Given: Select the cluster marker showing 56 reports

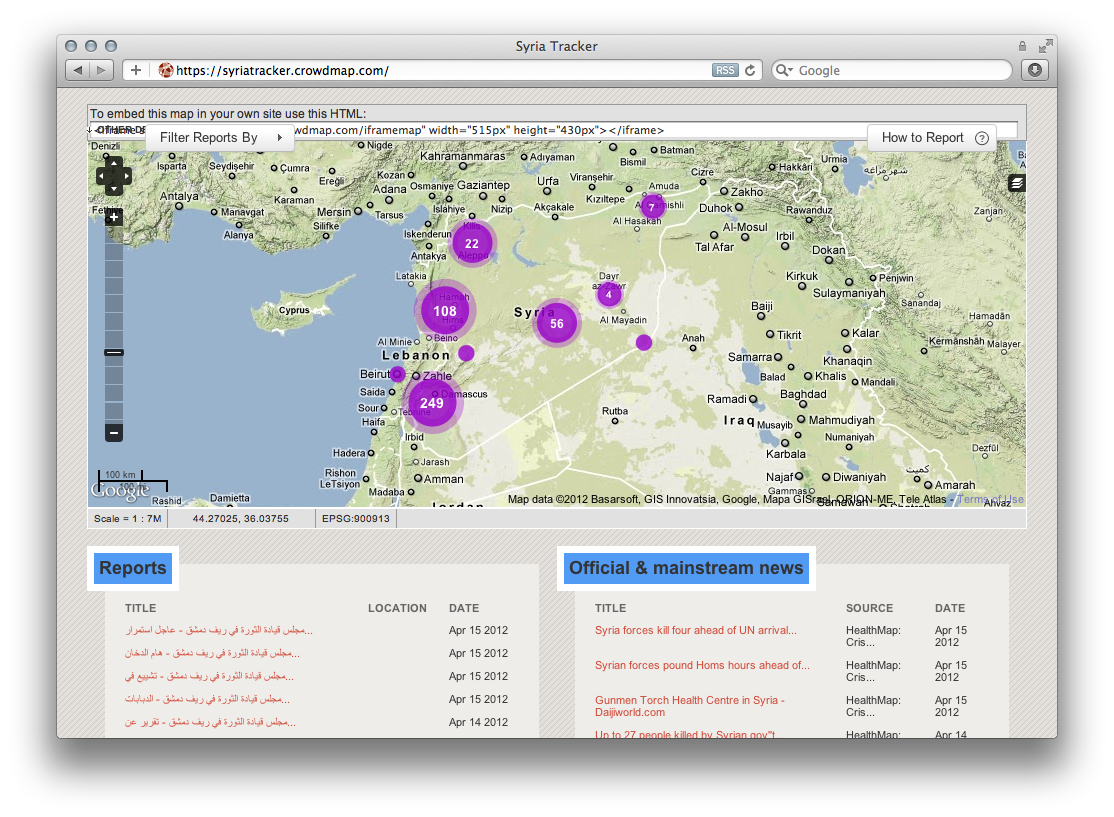Looking at the screenshot, I should (557, 323).
